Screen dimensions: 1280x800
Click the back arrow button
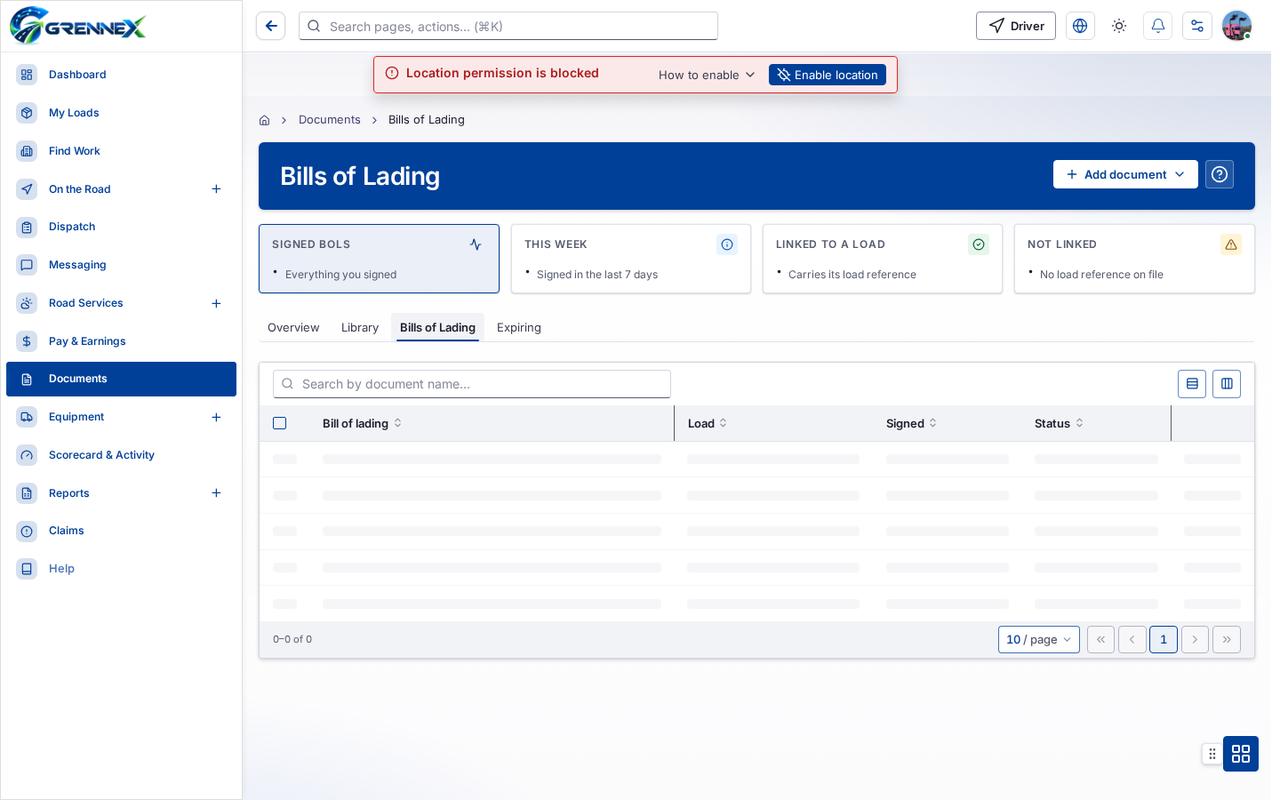pos(271,26)
